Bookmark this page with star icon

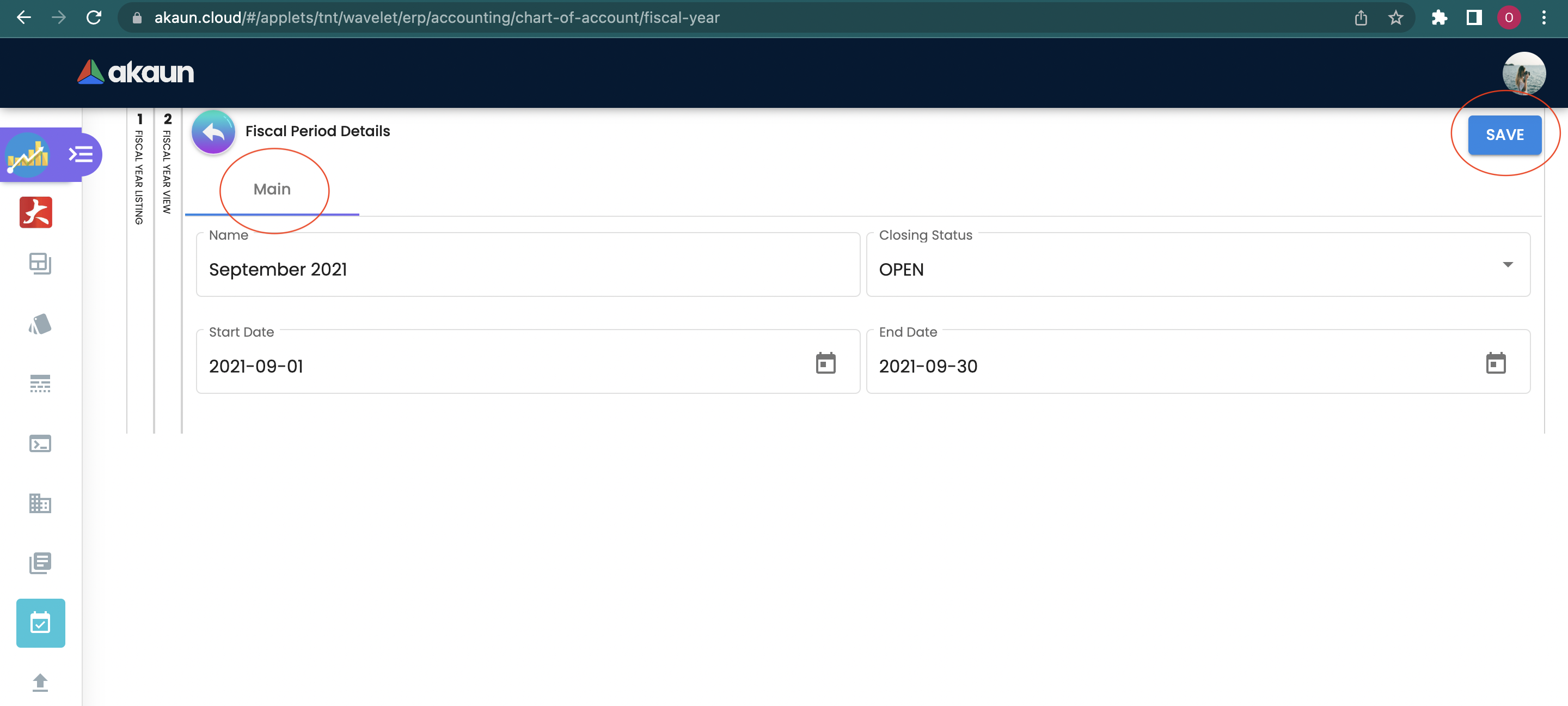[x=1395, y=17]
